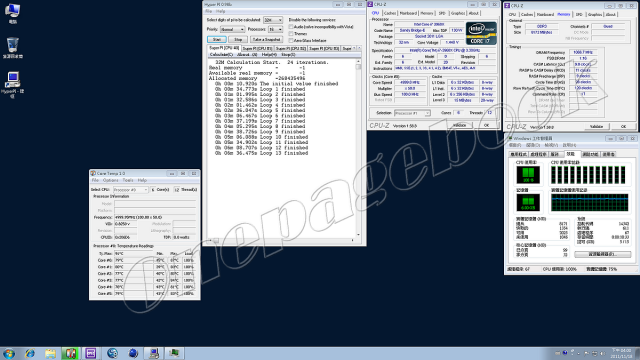Click the Windows Start orb
The height and width of the screenshot is (360, 640).
click(x=9, y=353)
